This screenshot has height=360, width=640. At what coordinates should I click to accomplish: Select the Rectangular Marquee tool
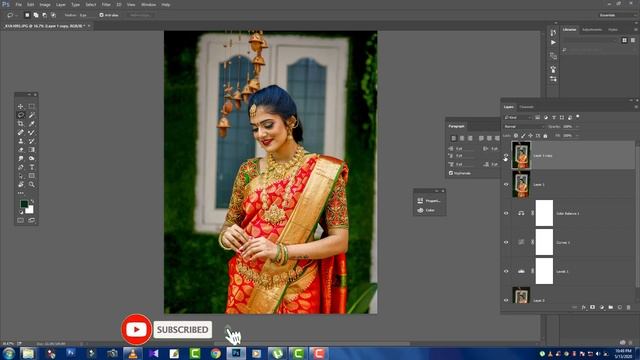click(31, 106)
